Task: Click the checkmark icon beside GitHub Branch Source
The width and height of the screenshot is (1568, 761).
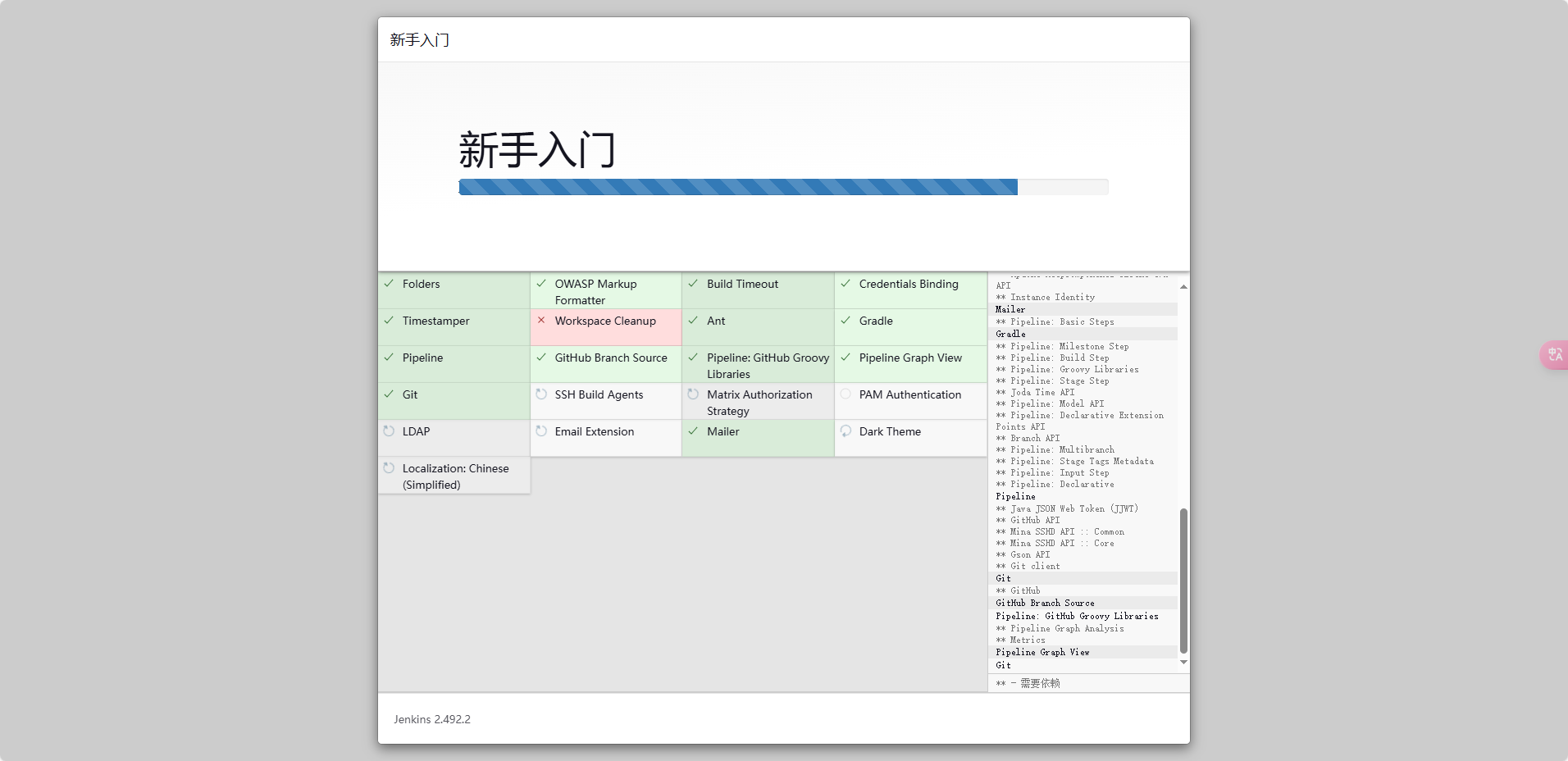Action: (x=541, y=358)
